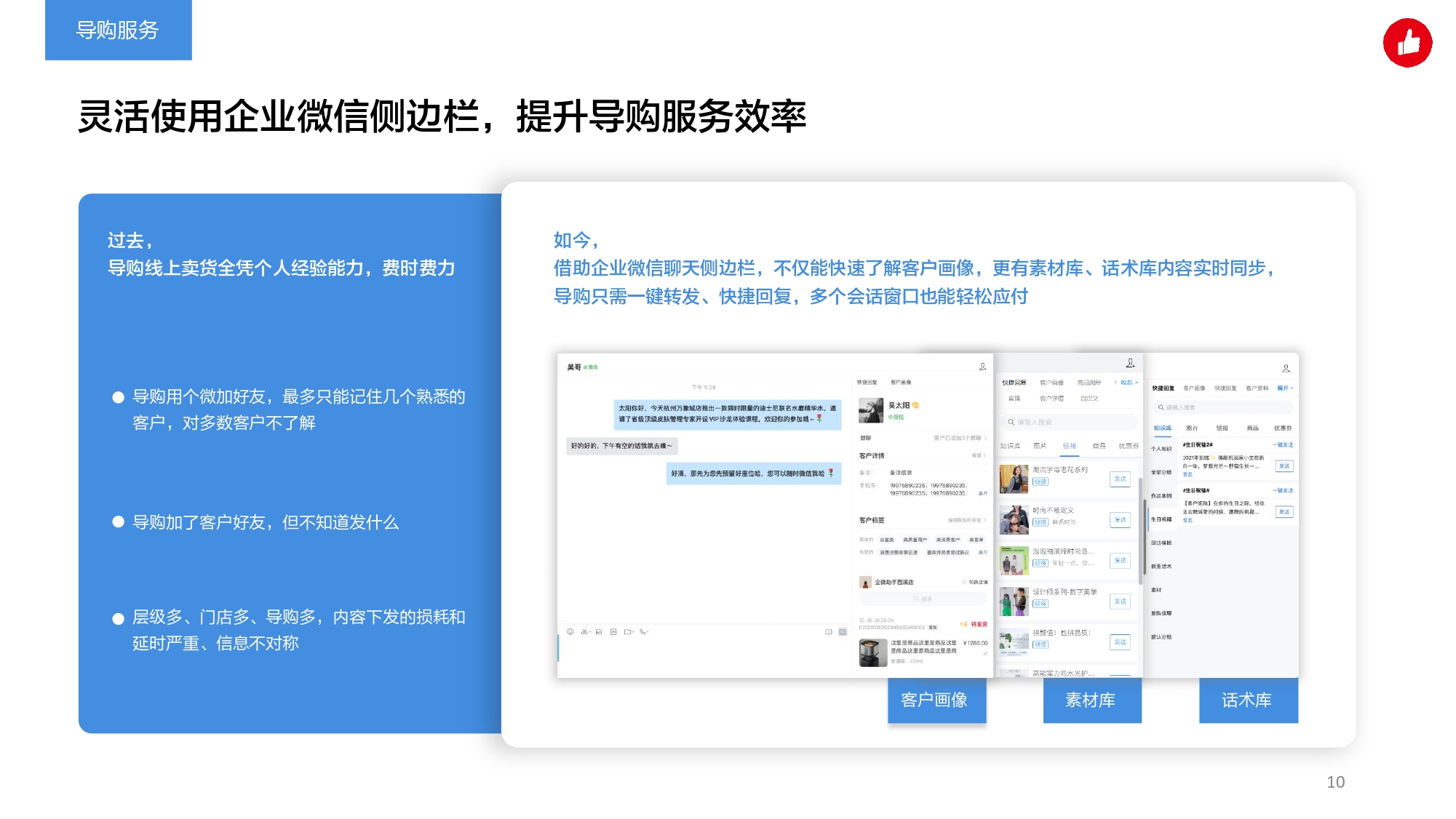
Task: Open the chat history icon above input
Action: 829,631
